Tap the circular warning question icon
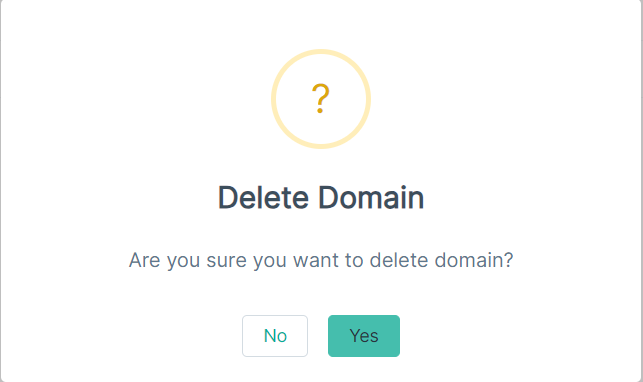643x382 pixels. point(321,99)
